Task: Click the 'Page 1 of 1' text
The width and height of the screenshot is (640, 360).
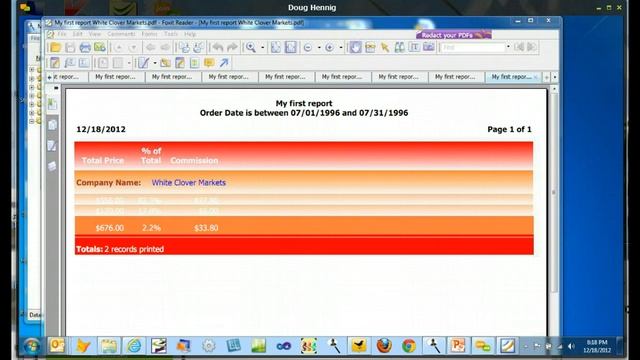Action: (509, 129)
